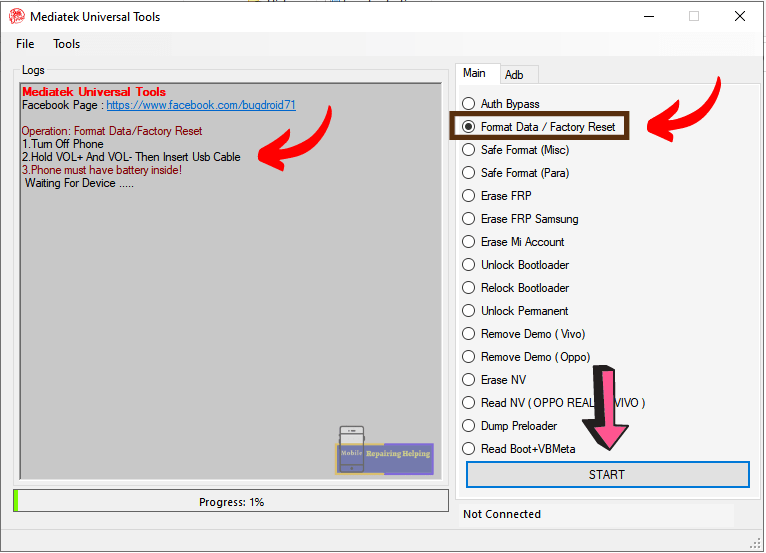This screenshot has width=766, height=553.
Task: Select Erase FRP Samsung option
Action: [520, 219]
